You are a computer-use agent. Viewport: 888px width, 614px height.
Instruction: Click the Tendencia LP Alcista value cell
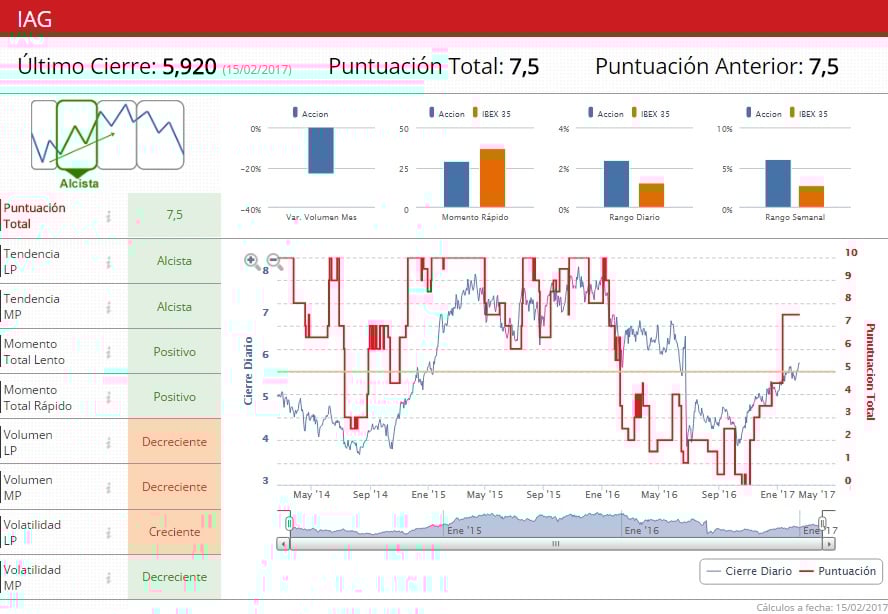pyautogui.click(x=174, y=261)
